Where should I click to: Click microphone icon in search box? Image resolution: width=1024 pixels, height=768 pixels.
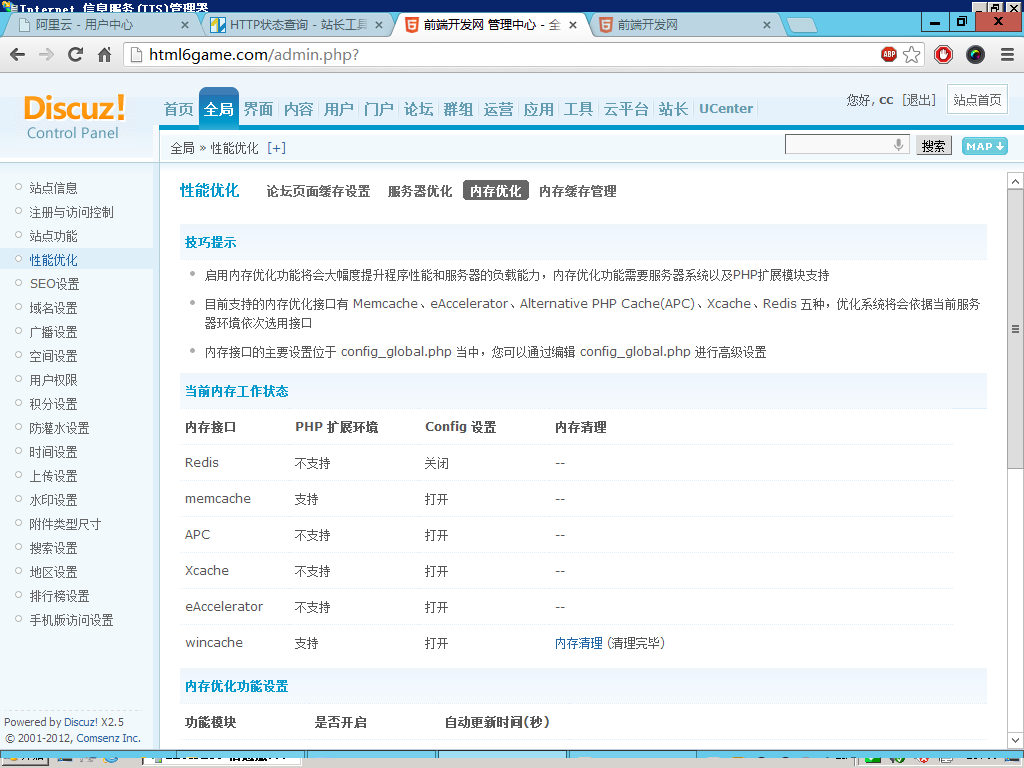[x=899, y=144]
